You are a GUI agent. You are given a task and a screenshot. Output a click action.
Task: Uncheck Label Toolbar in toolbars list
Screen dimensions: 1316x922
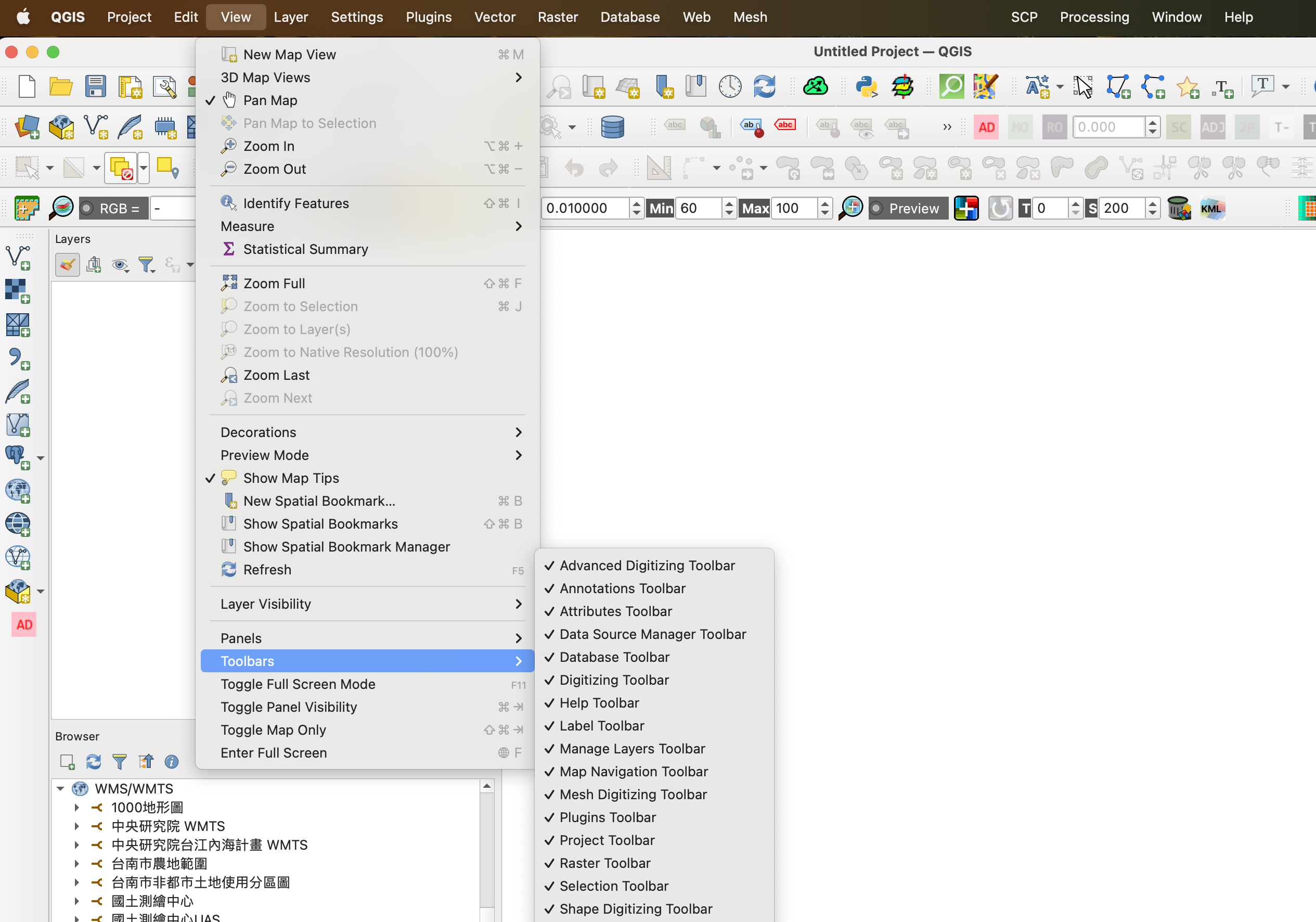coord(602,726)
